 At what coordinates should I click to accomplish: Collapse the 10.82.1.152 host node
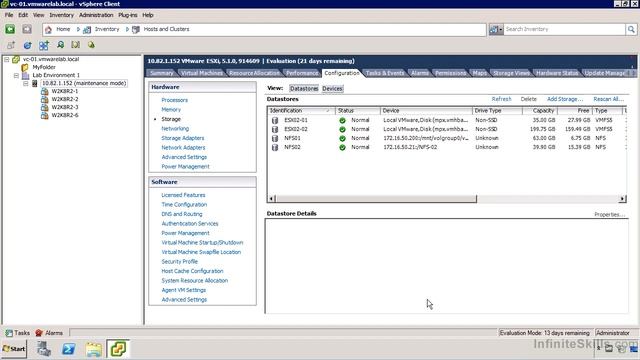25,83
